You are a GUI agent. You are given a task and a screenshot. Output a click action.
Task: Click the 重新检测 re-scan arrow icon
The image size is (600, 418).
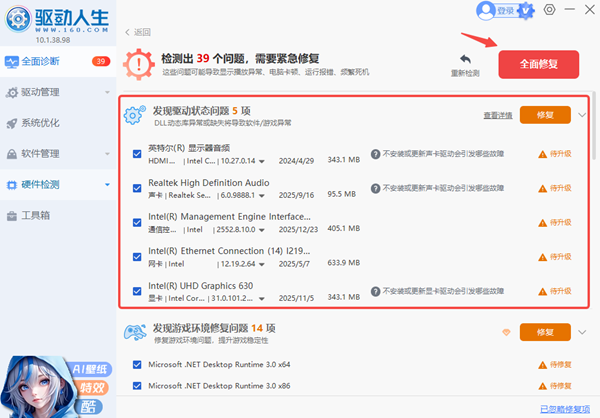(465, 61)
